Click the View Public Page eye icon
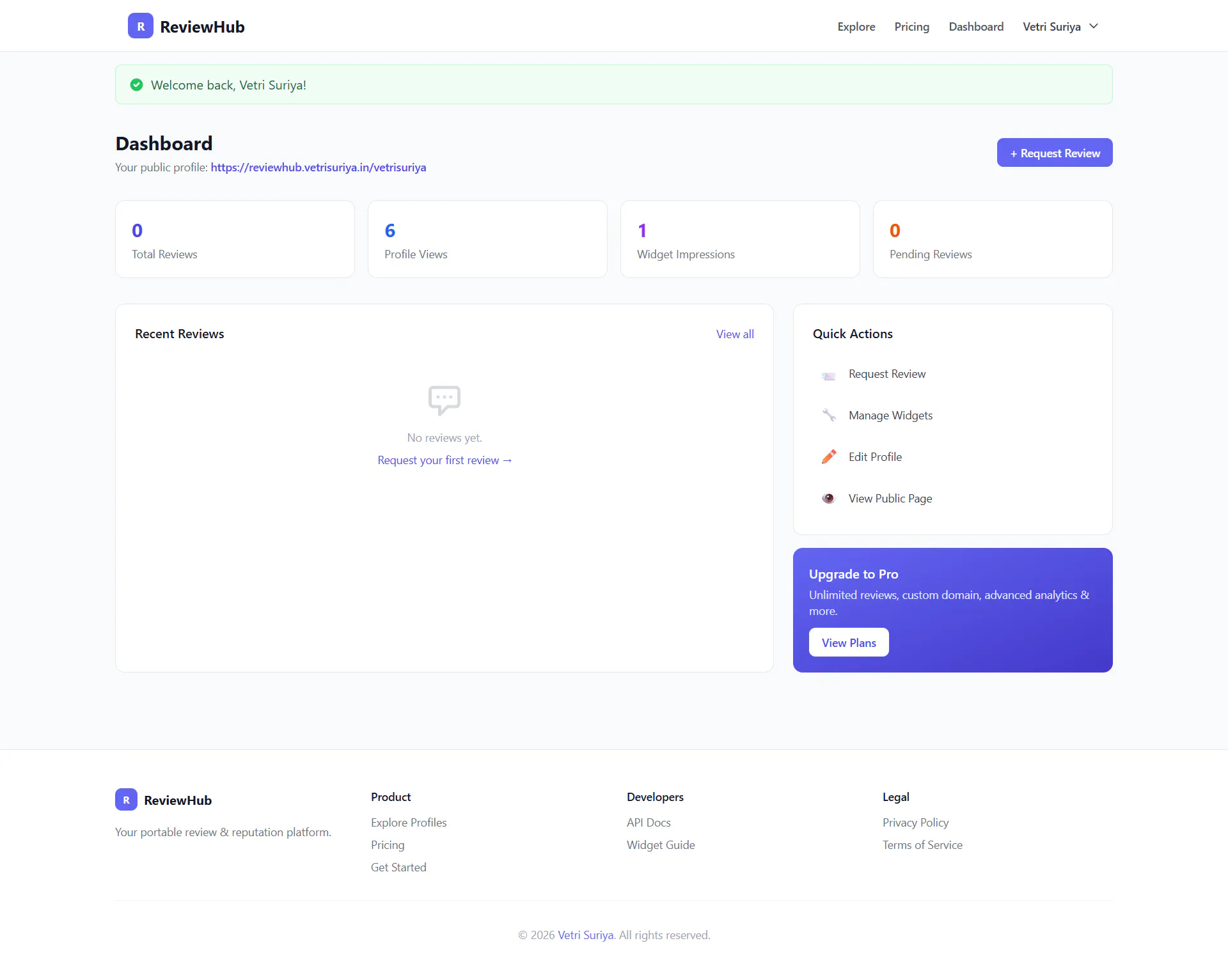The image size is (1228, 980). click(829, 499)
